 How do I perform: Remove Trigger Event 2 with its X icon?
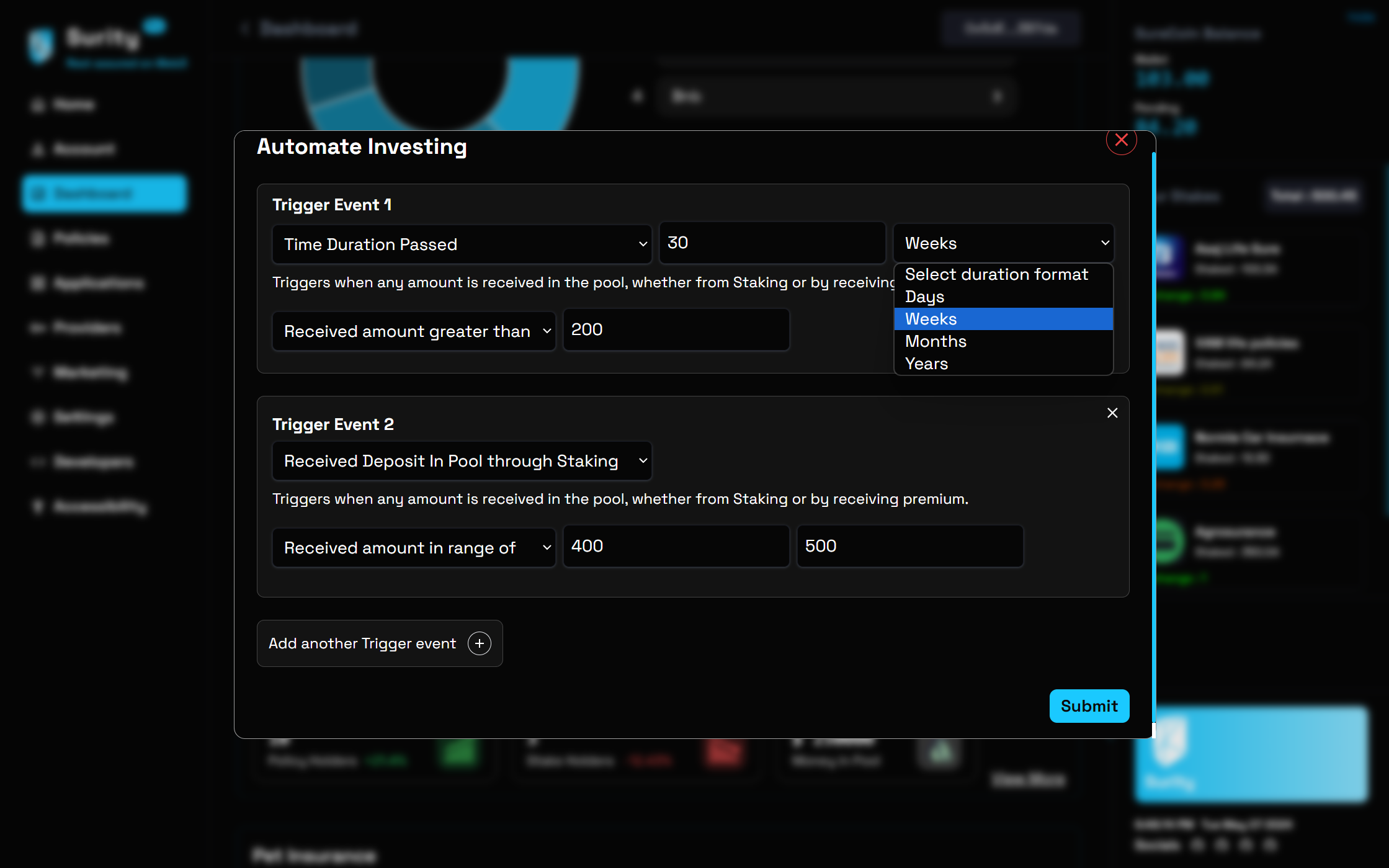(1112, 413)
